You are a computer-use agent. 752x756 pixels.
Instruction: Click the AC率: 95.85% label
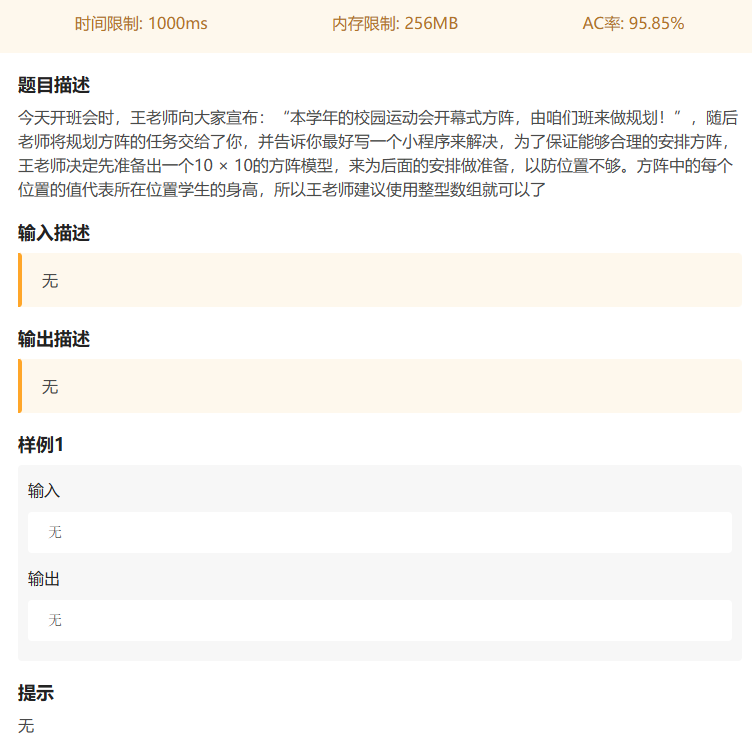click(x=633, y=24)
